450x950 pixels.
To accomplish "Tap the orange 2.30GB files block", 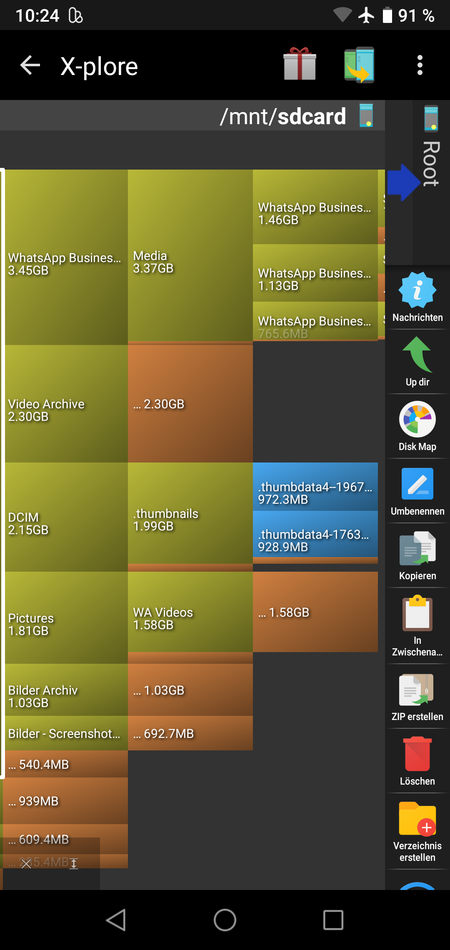I will coord(190,404).
